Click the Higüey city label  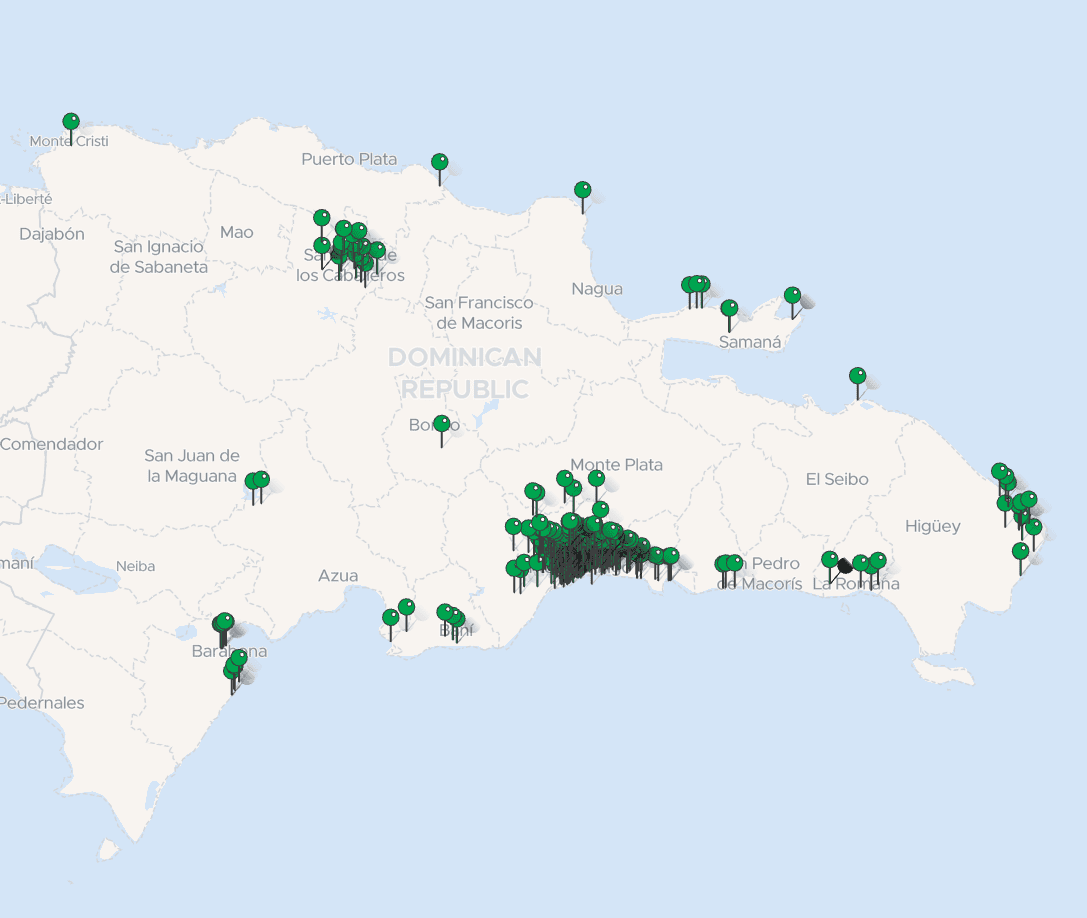tap(932, 526)
